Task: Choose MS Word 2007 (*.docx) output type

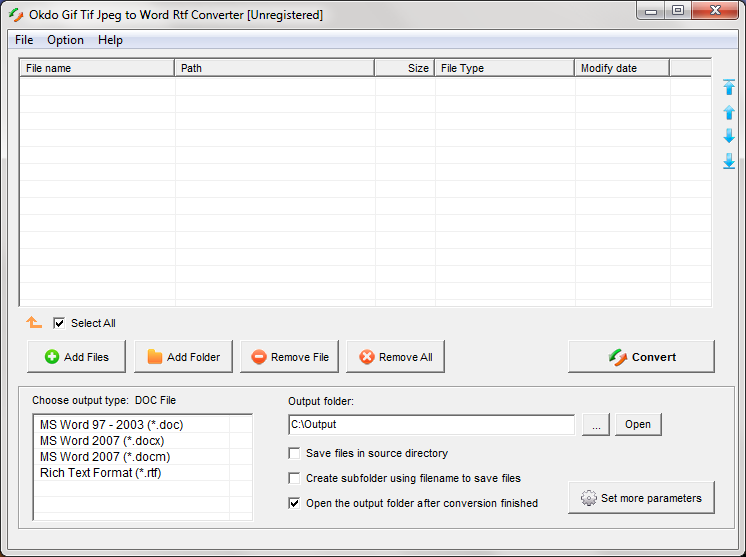Action: click(102, 441)
